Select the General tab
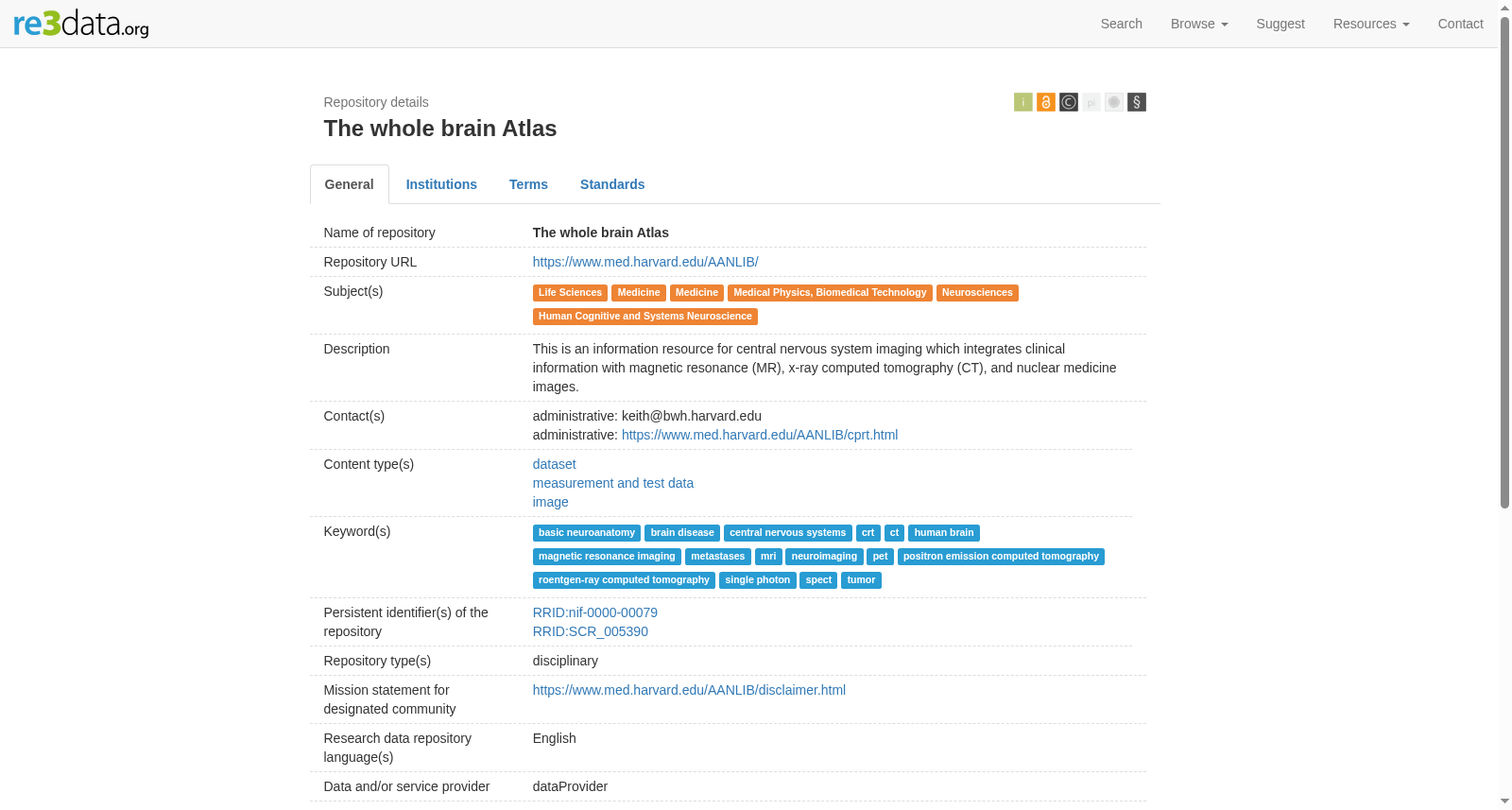 click(350, 184)
